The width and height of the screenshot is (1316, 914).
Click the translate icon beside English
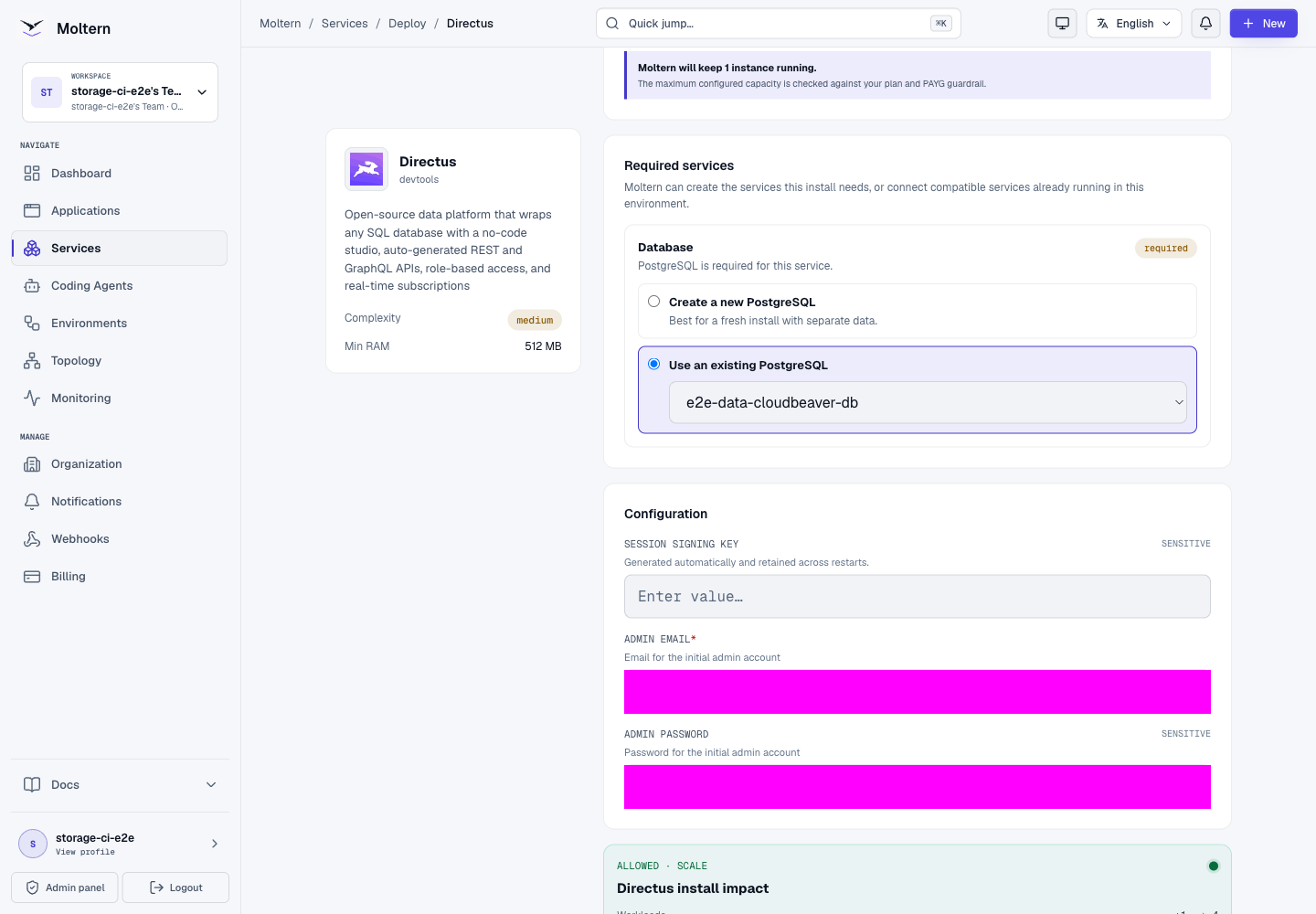pyautogui.click(x=1103, y=24)
